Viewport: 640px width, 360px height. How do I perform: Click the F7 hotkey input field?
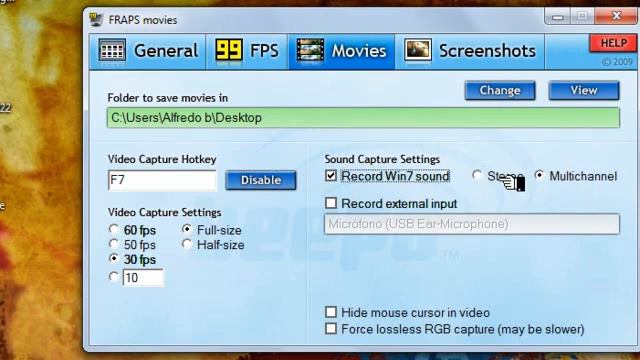(x=162, y=180)
